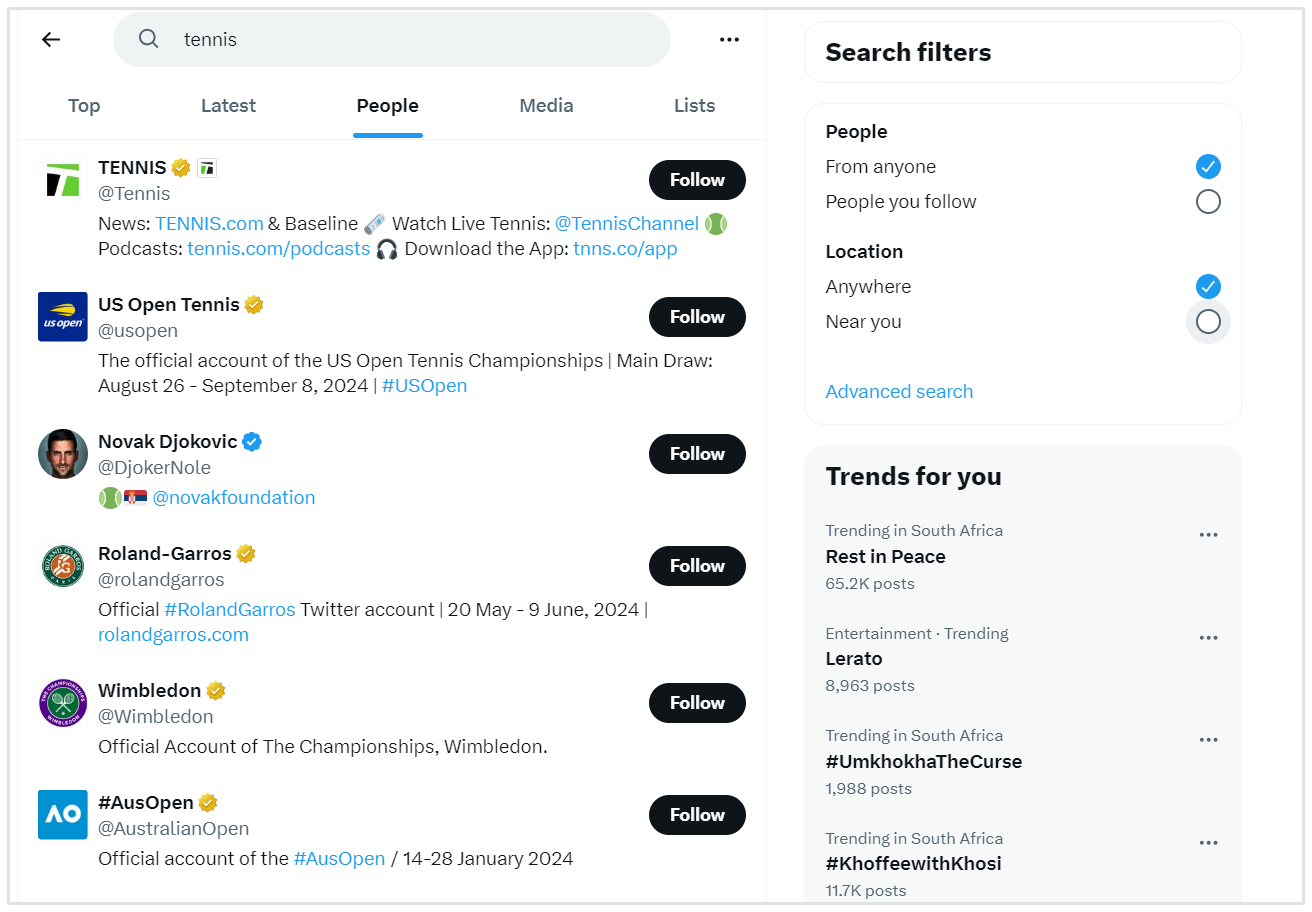Open more options for #UmkhokhaTheCurse trend
The image size is (1312, 912).
tap(1208, 740)
